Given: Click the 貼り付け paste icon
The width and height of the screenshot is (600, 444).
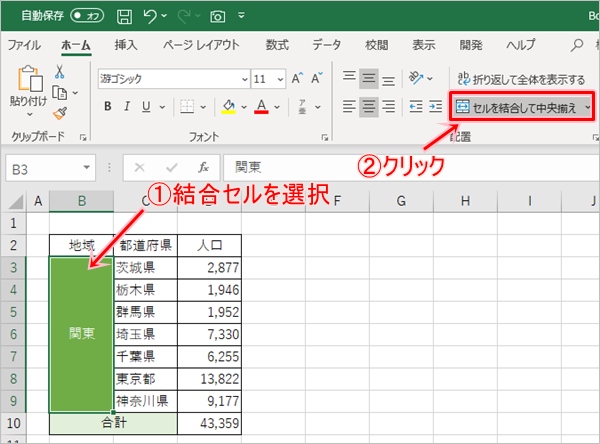Looking at the screenshot, I should (29, 78).
